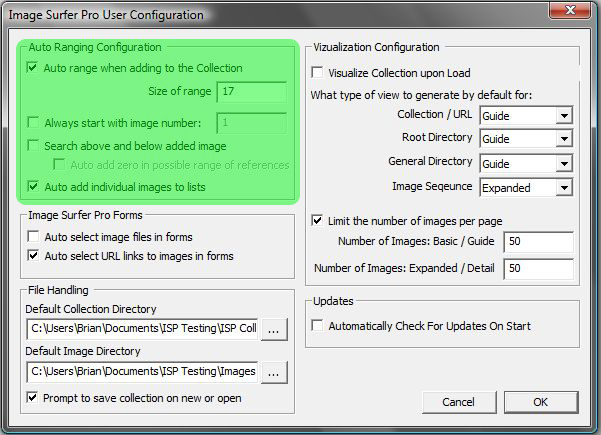Click the 'Size of range' label
The image size is (601, 435).
[x=180, y=91]
